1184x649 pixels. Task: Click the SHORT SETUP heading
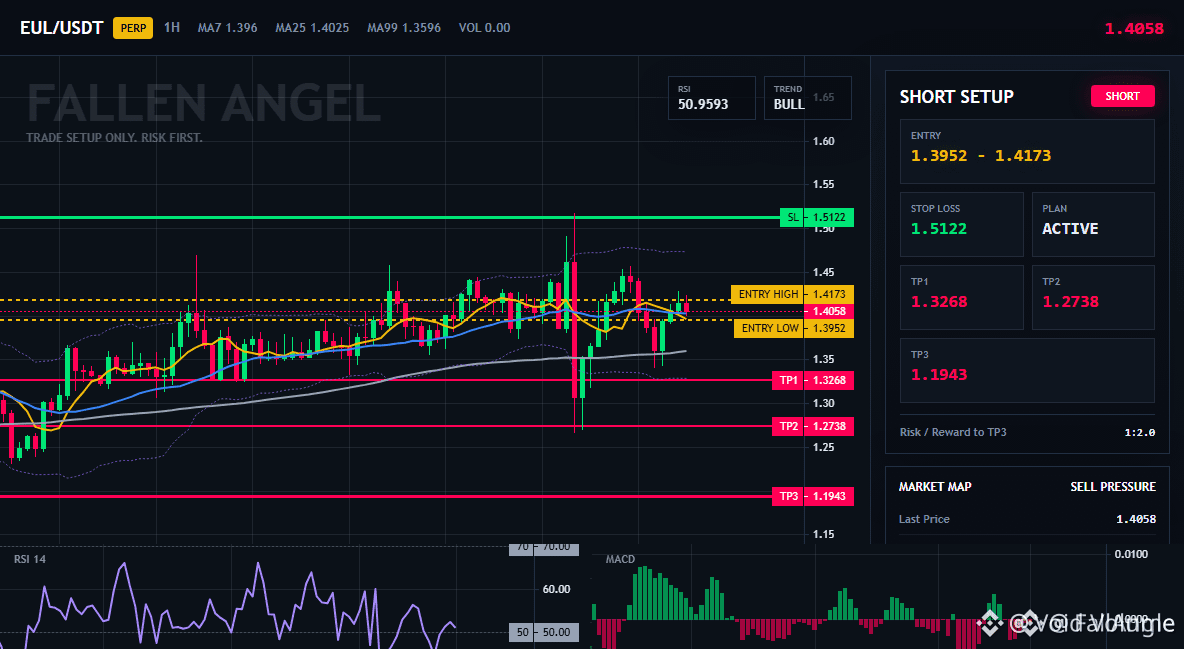coord(956,97)
